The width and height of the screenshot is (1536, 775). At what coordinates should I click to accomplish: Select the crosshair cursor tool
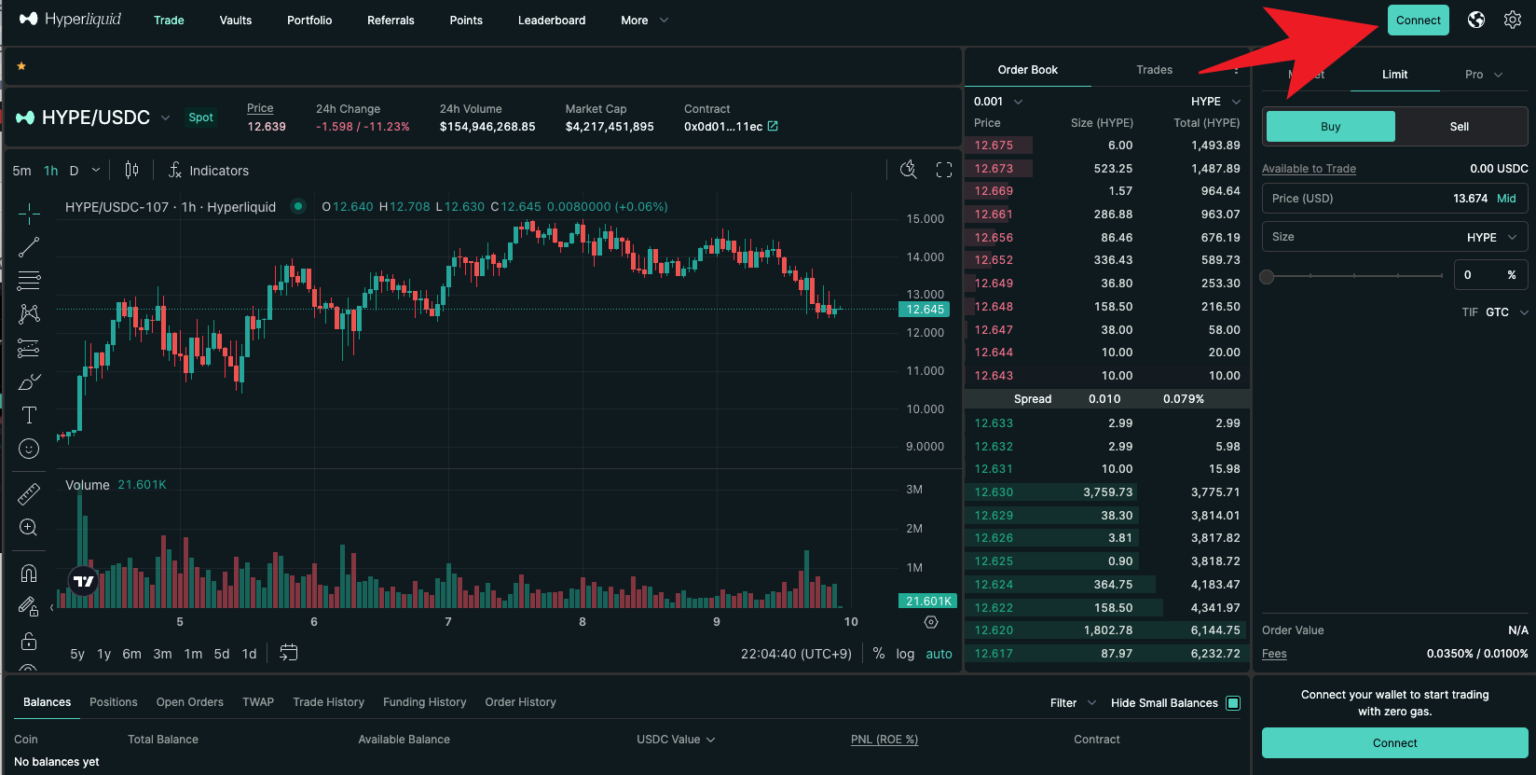[x=27, y=213]
